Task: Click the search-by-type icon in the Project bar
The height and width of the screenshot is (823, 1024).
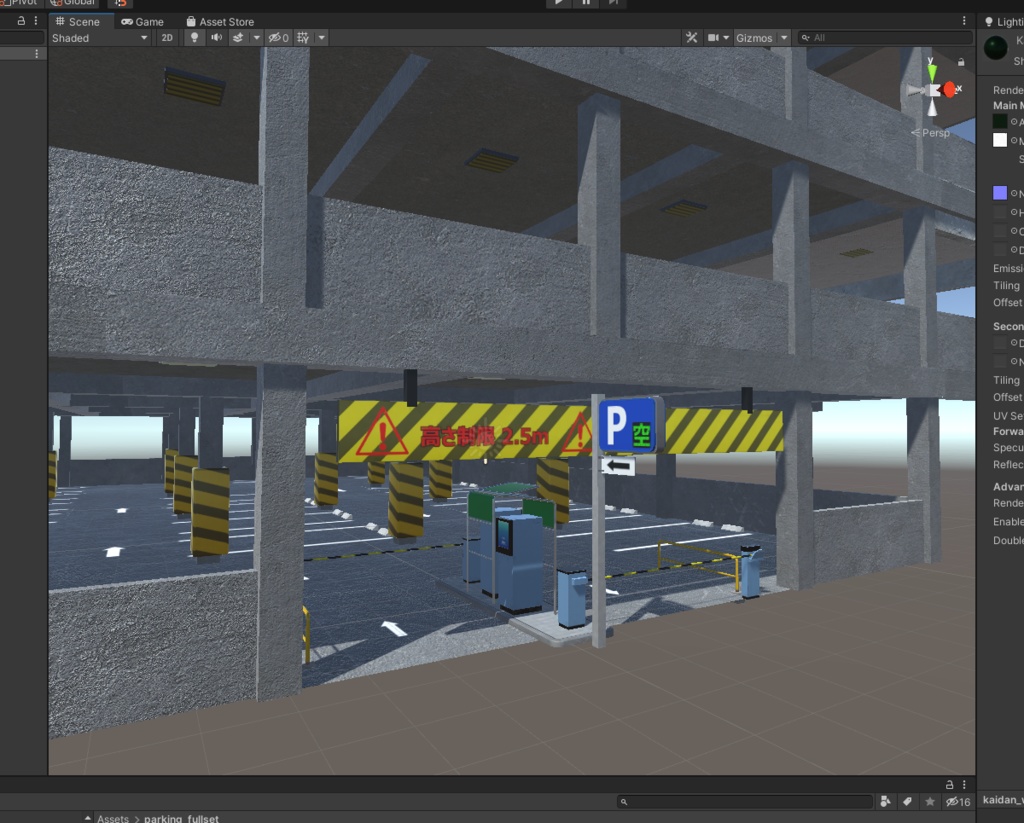Action: 885,801
